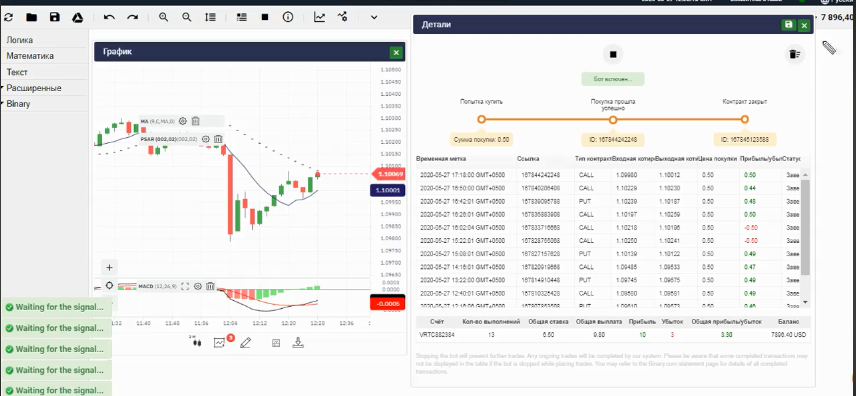856x396 pixels.
Task: Click the Контракт закрыт stage marker
Action: click(745, 120)
